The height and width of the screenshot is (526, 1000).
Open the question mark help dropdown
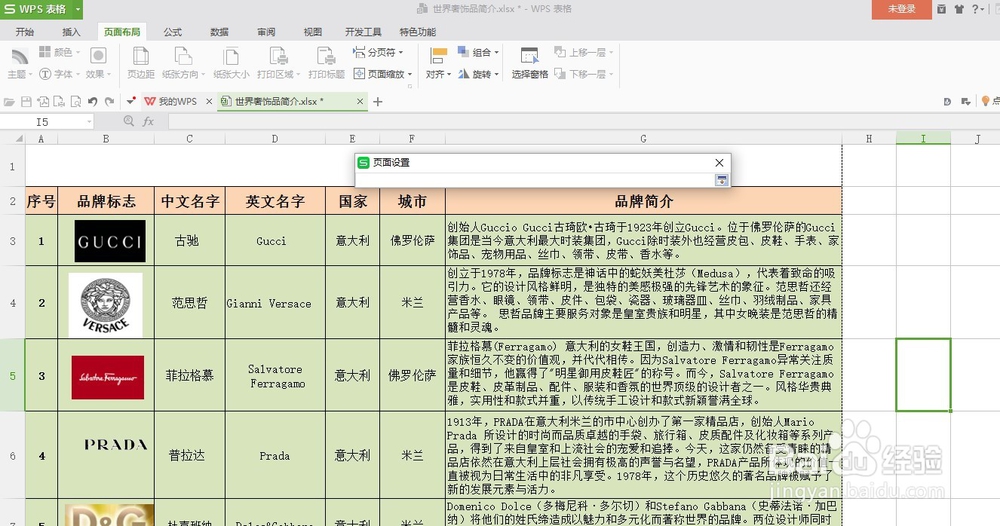[x=978, y=9]
